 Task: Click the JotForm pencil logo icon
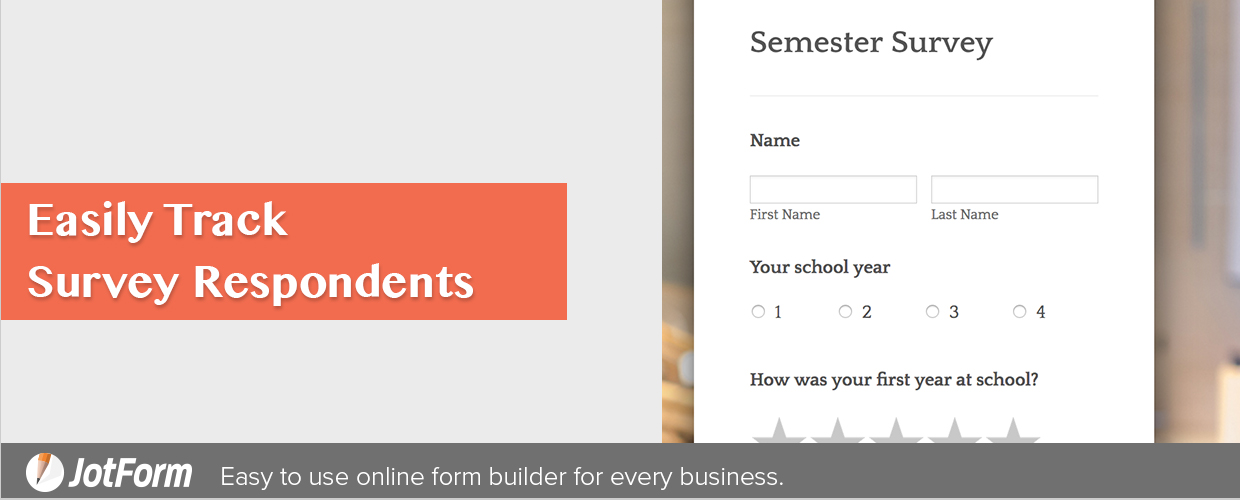click(x=44, y=472)
